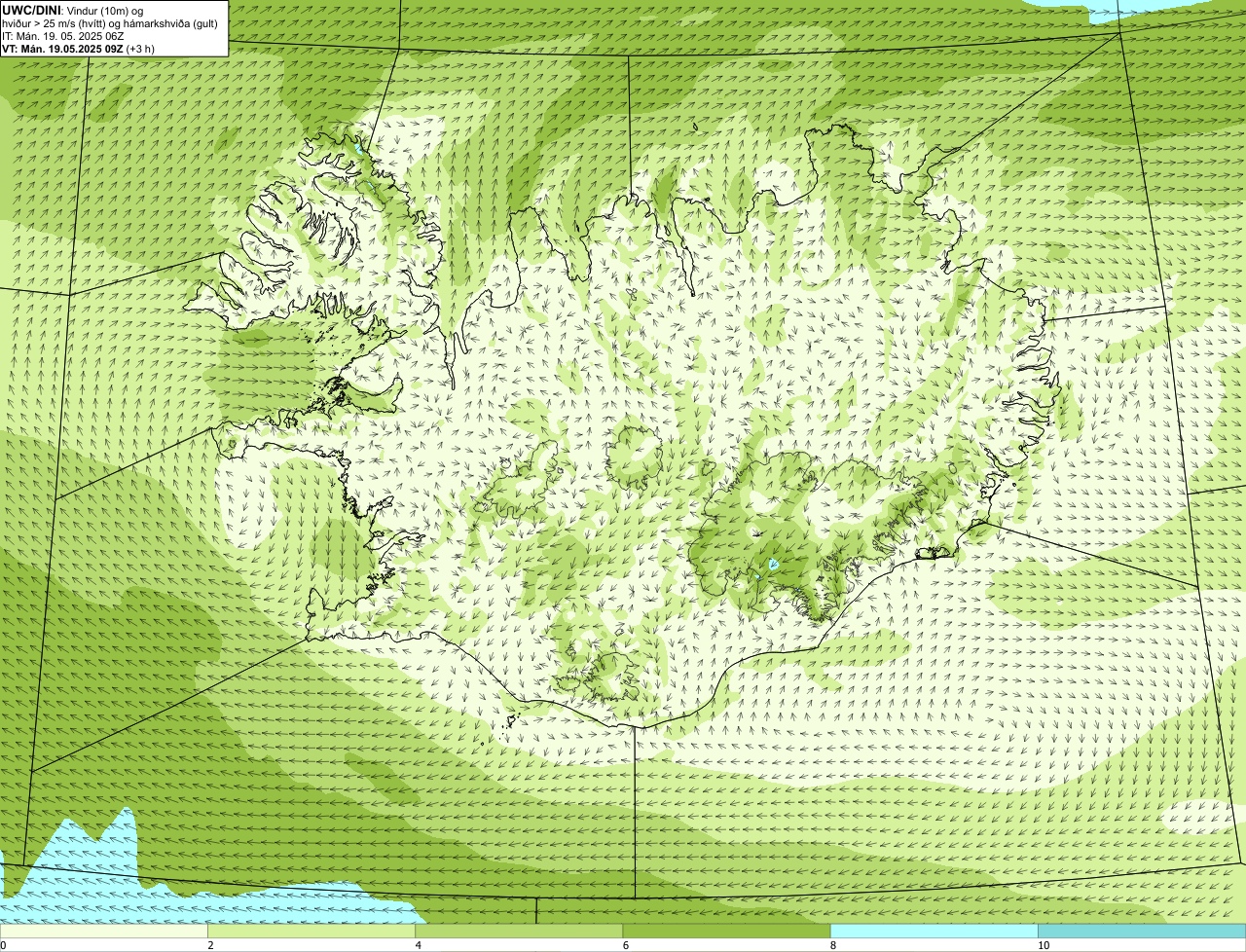Click the 'hviður > 25 m/s' legend line
Viewport: 1246px width, 952px height.
point(110,22)
